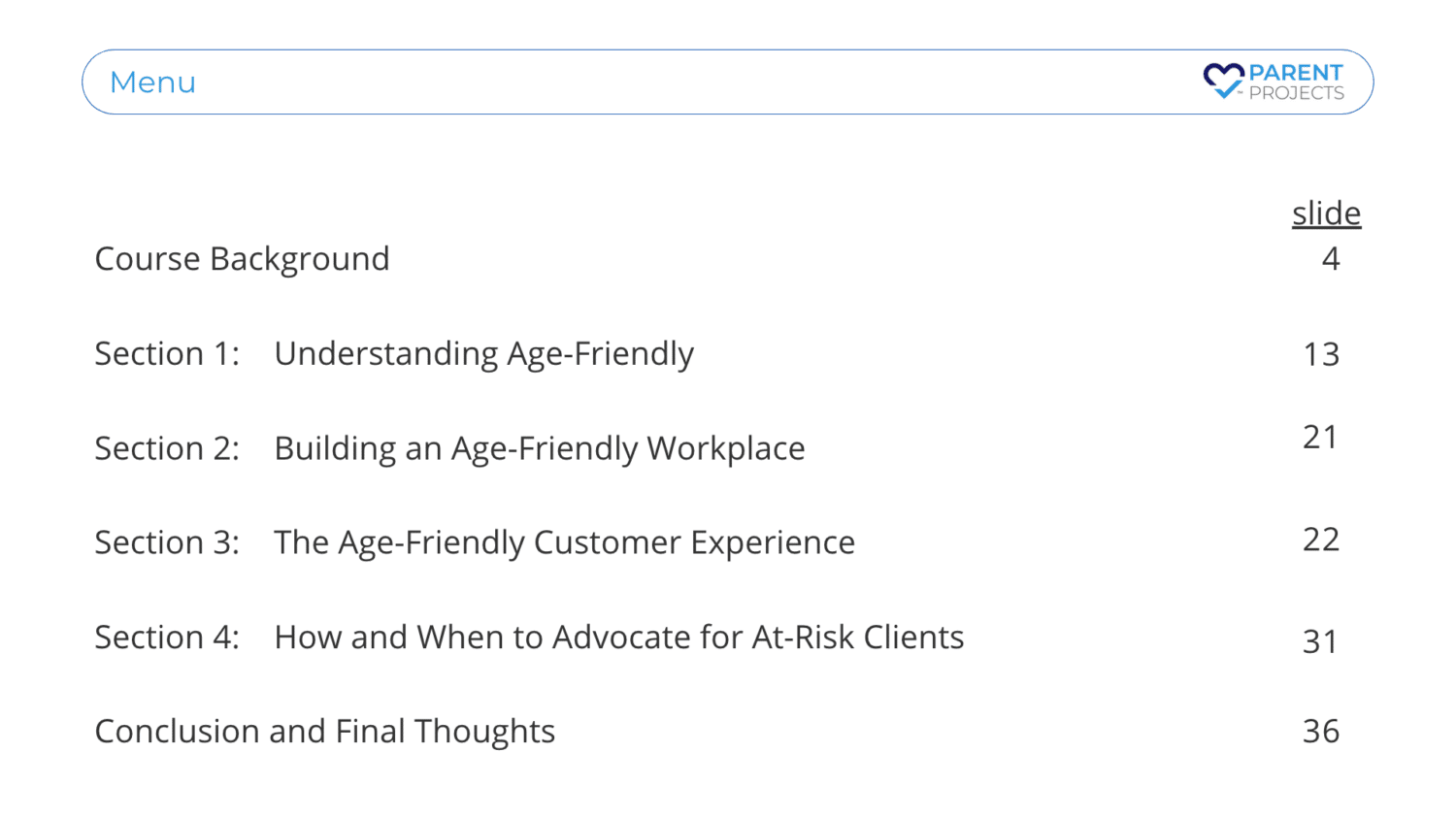Click the Menu title text
1456x819 pixels.
pos(152,82)
